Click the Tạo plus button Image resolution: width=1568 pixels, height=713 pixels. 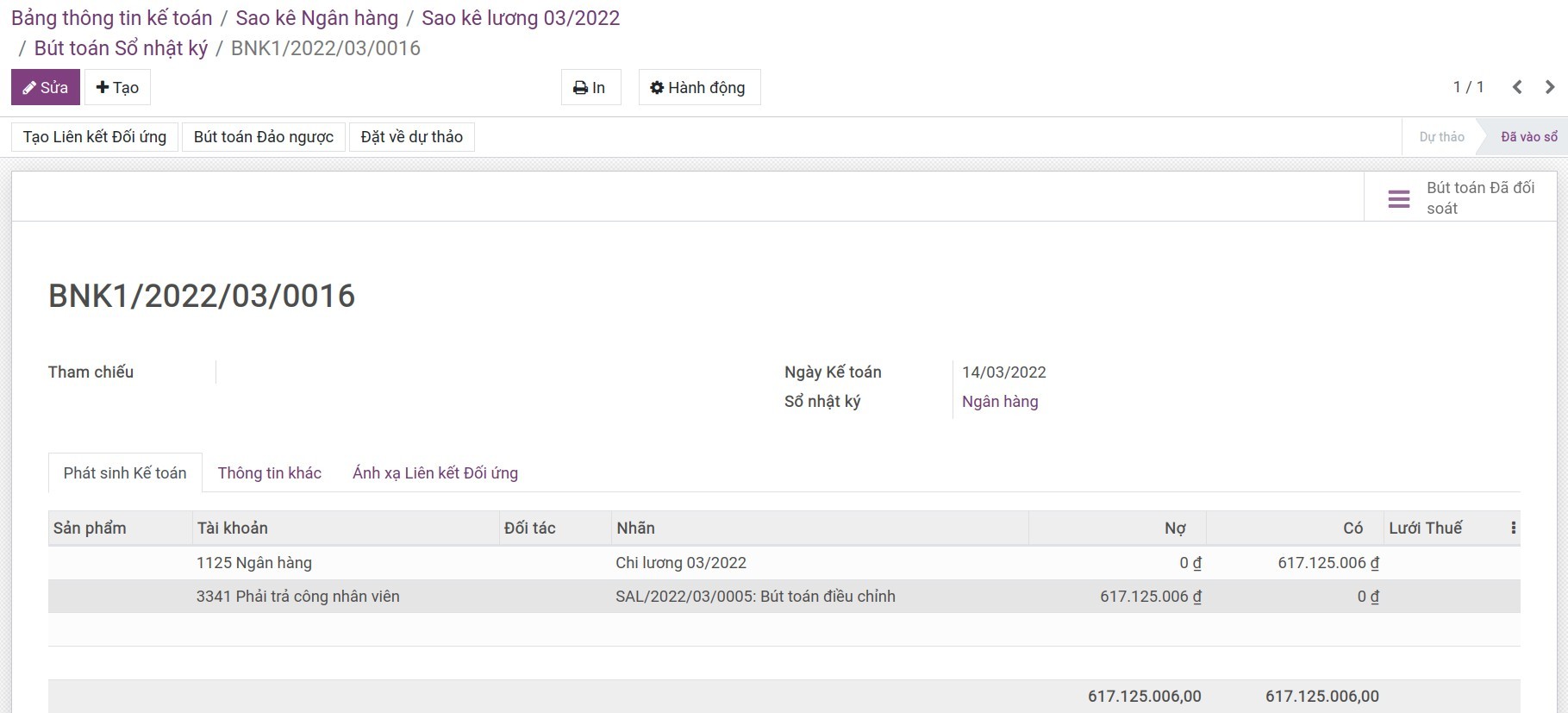(117, 87)
